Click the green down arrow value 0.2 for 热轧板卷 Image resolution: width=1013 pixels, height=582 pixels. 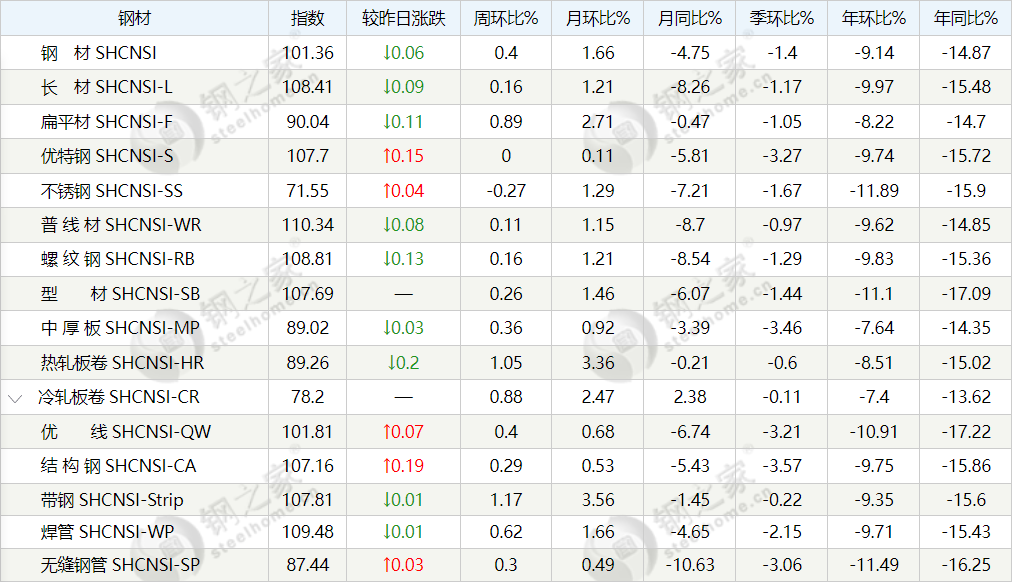coord(403,363)
